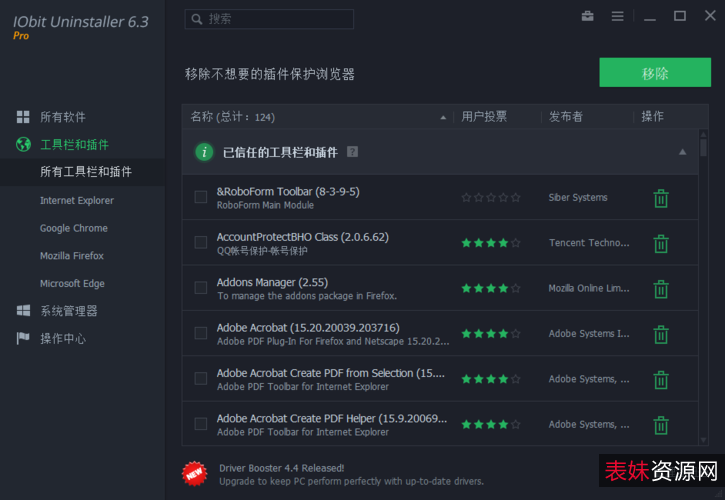725x500 pixels.
Task: Click the globe icon beside 工具栏和插件
Action: pyautogui.click(x=23, y=144)
